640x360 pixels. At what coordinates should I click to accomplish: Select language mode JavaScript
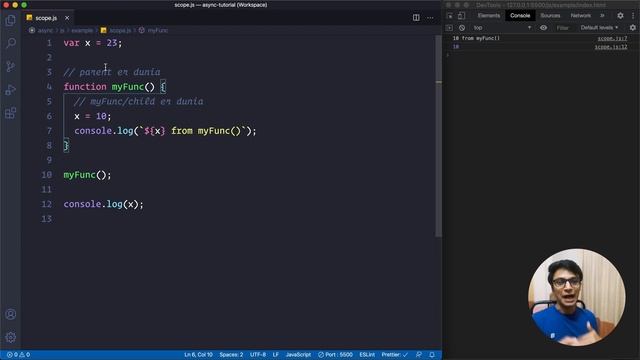click(298, 355)
